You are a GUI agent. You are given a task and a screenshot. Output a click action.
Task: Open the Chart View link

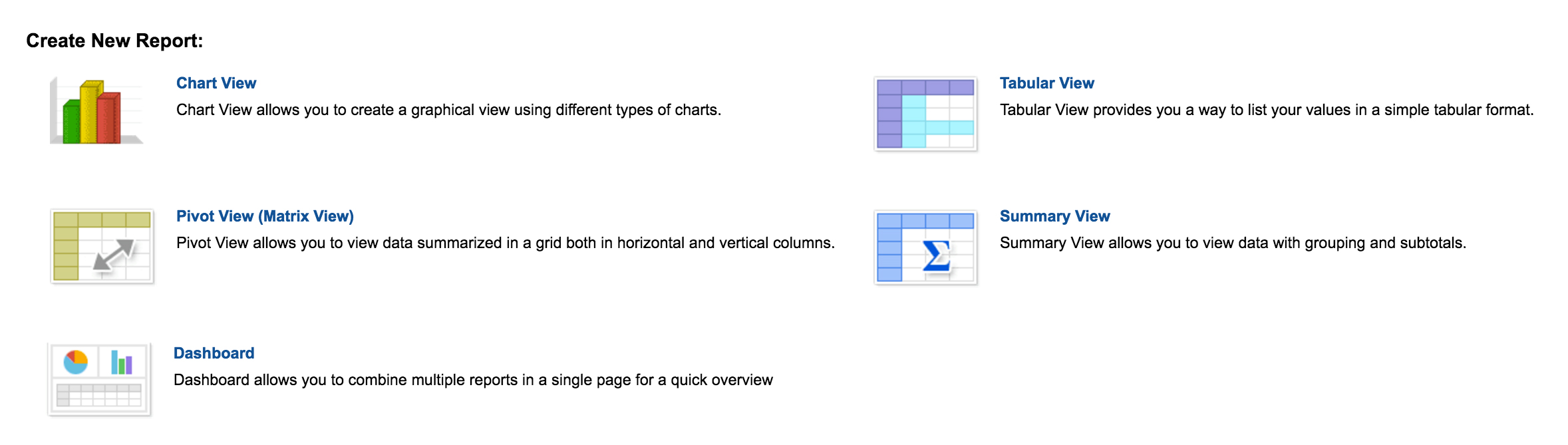pos(216,83)
